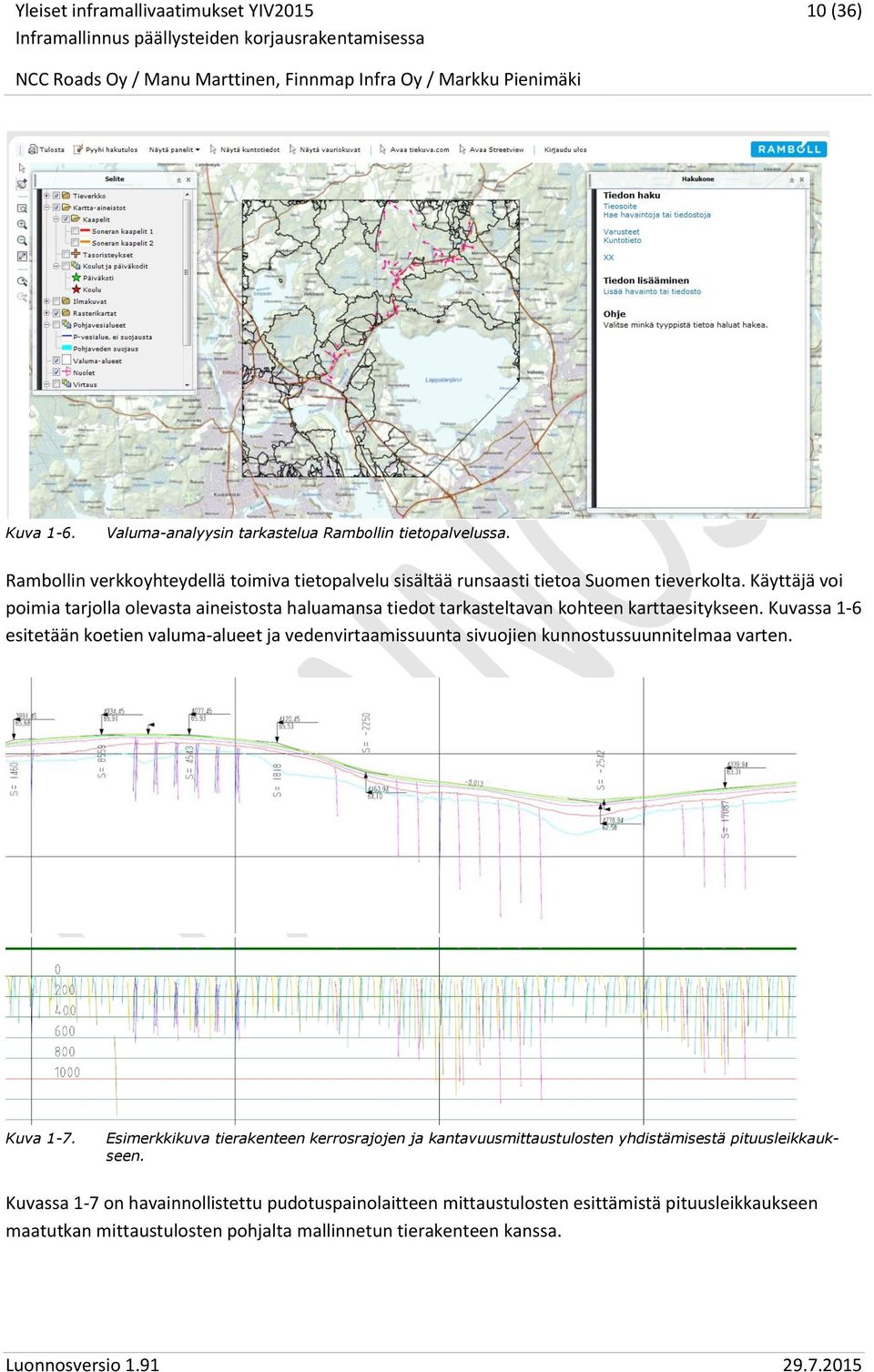Close the Selite panel
The width and height of the screenshot is (874, 1372).
click(x=188, y=179)
